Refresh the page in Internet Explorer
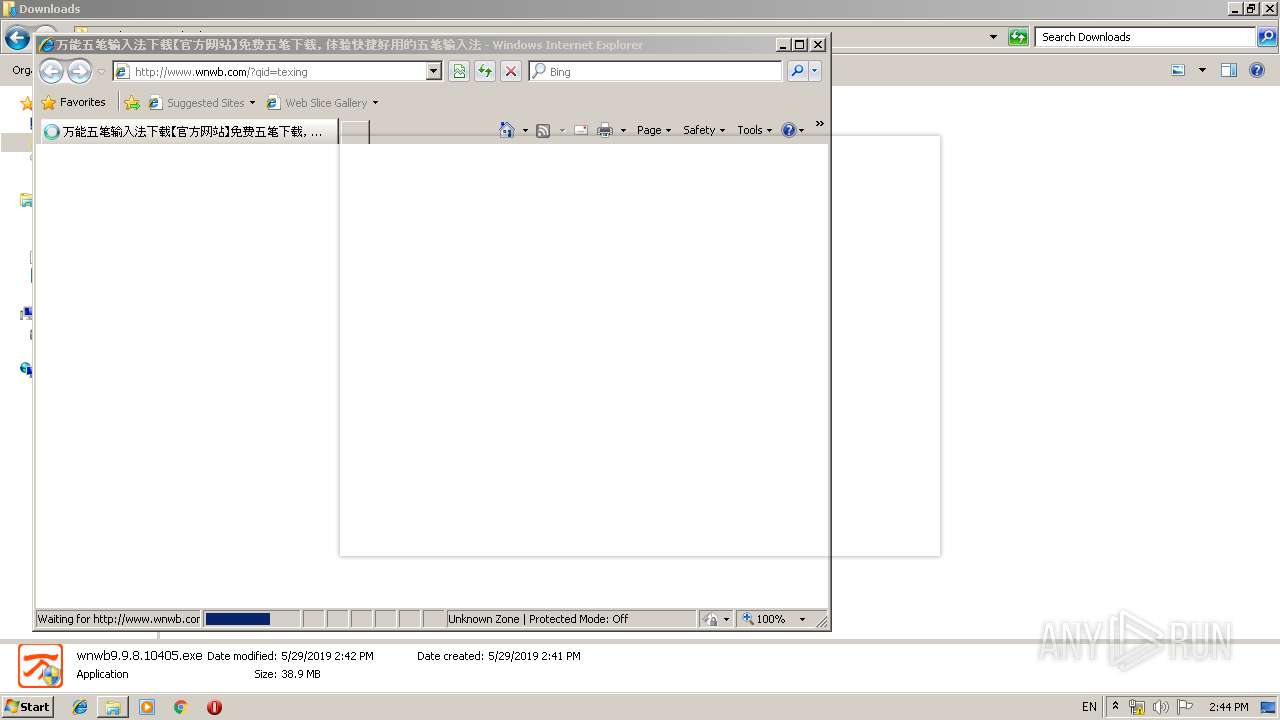This screenshot has height=720, width=1280. pos(485,71)
